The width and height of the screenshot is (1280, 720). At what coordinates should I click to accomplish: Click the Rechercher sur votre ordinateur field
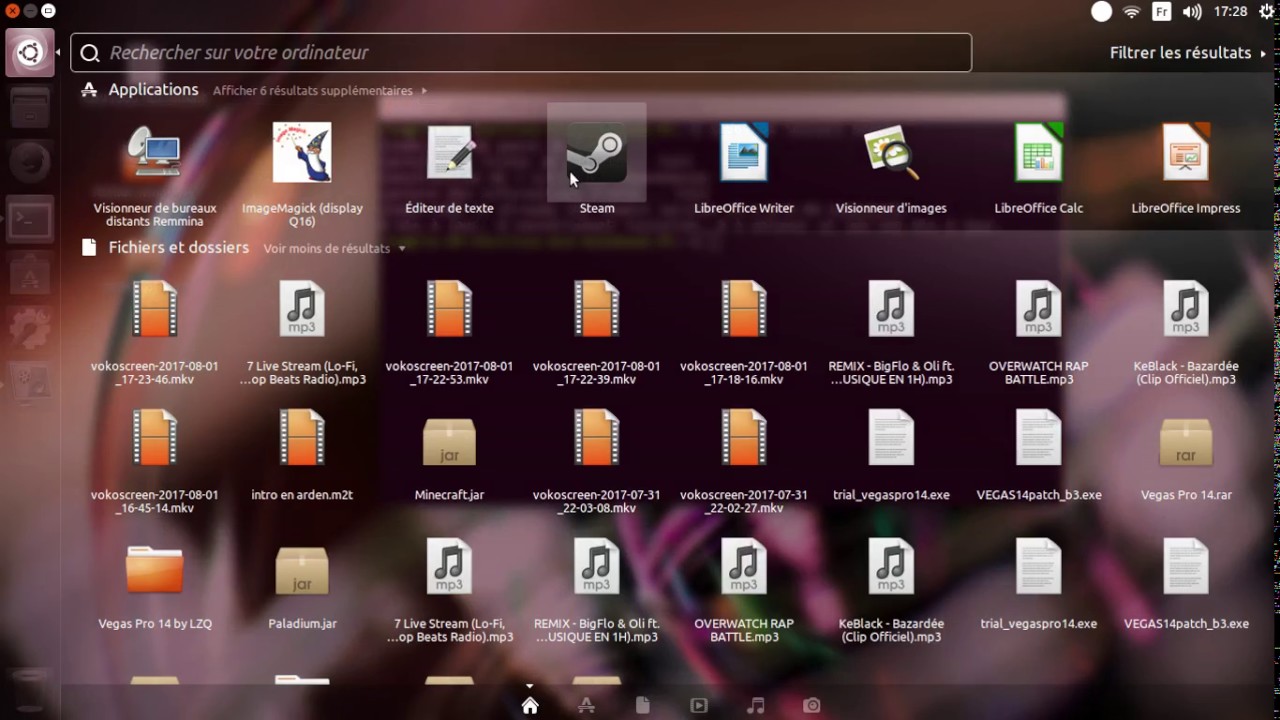[521, 53]
